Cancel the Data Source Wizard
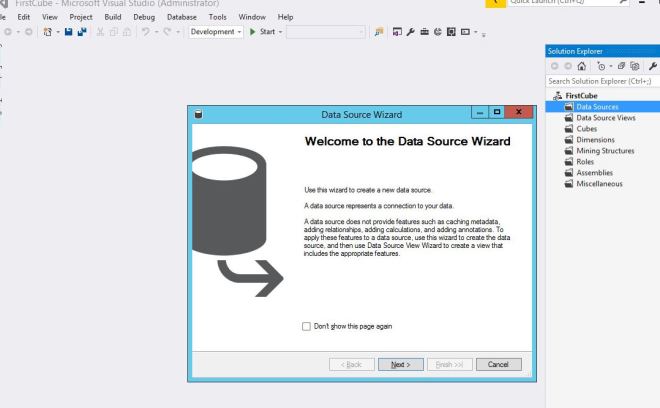 [x=499, y=364]
